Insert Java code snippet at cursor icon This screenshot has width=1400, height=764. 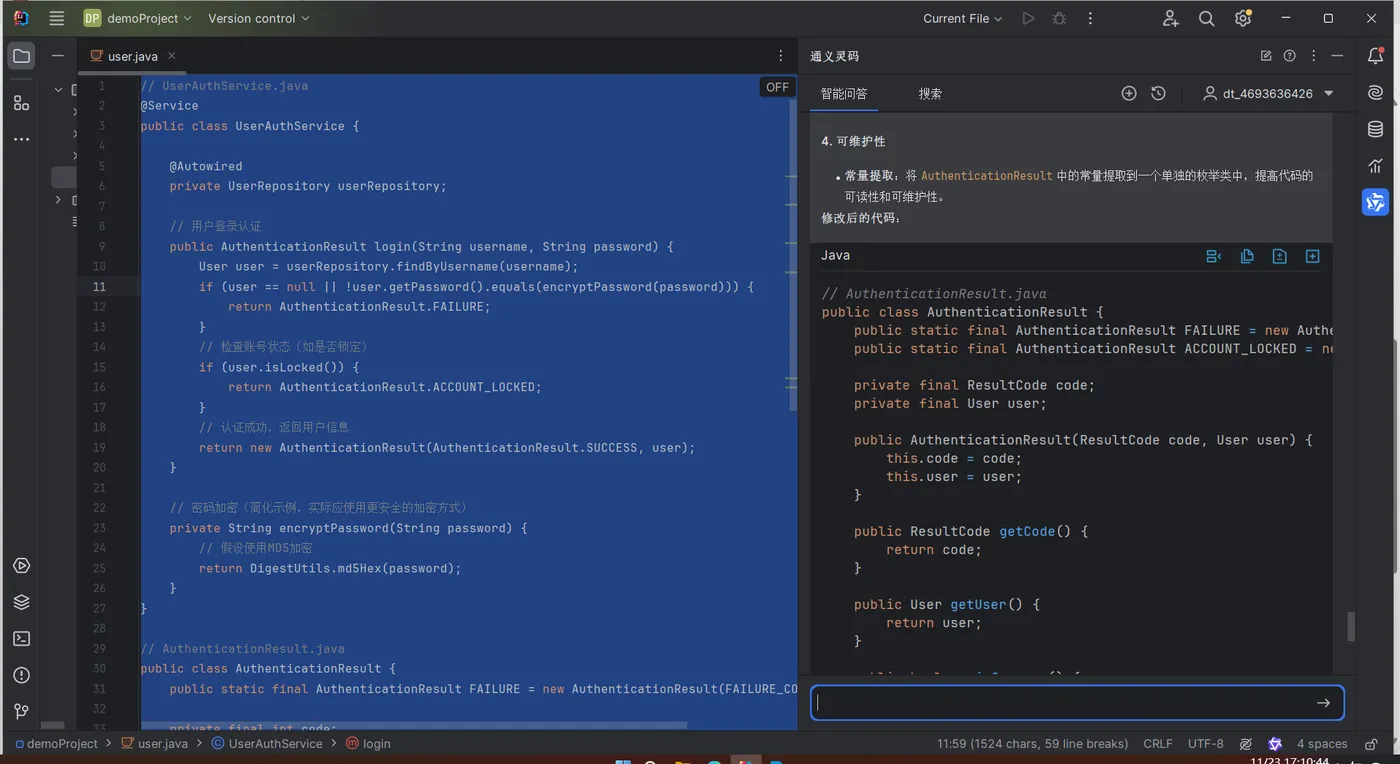point(1214,256)
